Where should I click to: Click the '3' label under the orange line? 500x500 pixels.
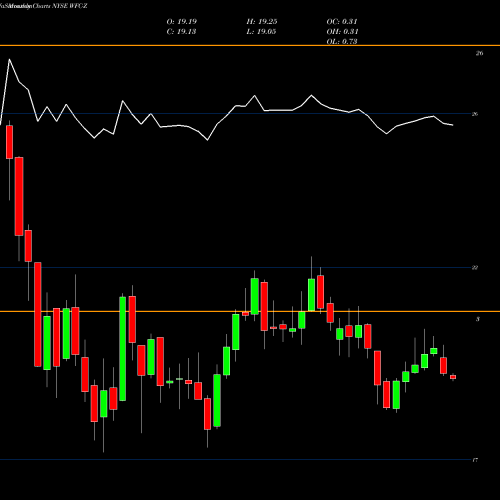tap(478, 319)
